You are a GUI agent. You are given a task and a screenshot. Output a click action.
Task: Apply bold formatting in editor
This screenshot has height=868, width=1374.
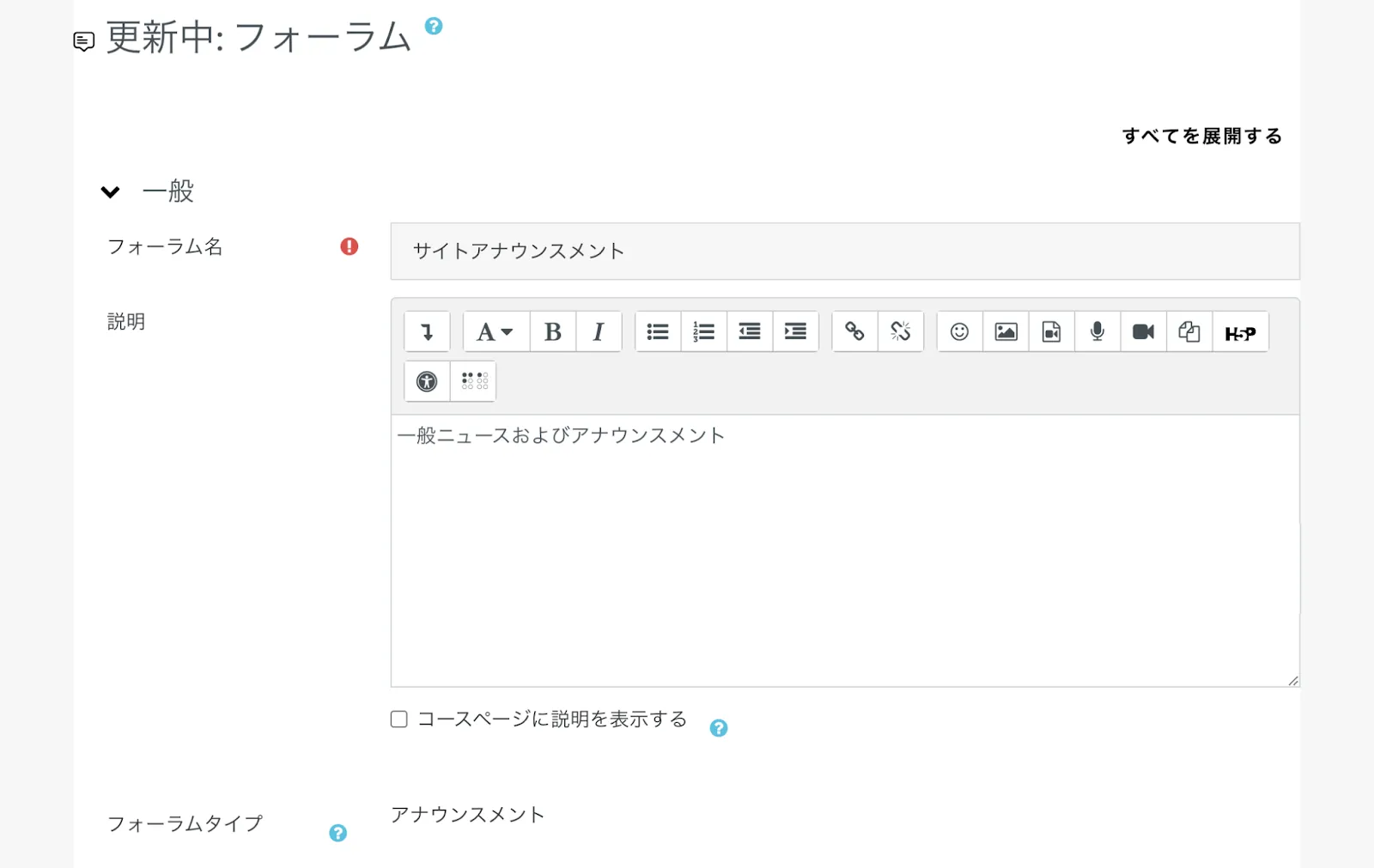click(x=553, y=332)
